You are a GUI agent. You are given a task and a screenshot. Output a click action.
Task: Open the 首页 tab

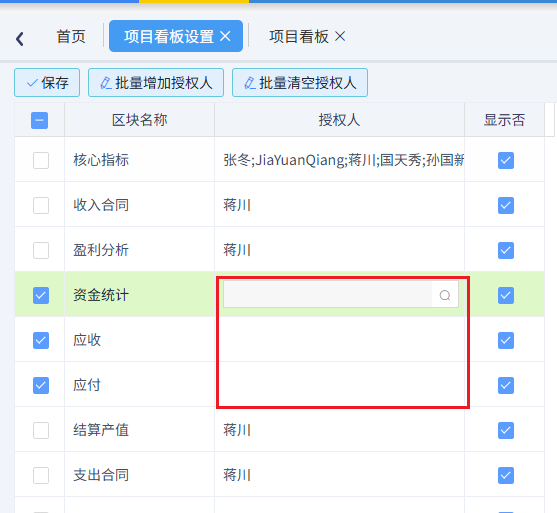click(71, 37)
